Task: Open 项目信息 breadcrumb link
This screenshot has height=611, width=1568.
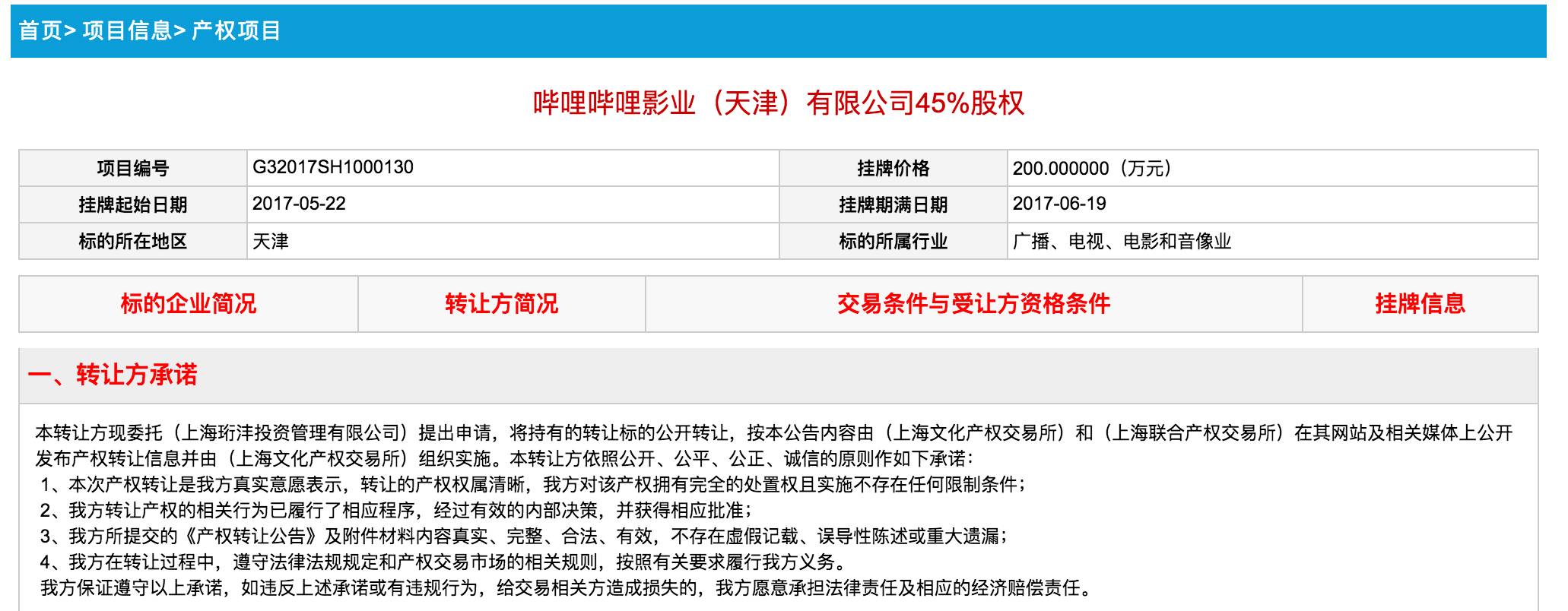Action: 127,30
